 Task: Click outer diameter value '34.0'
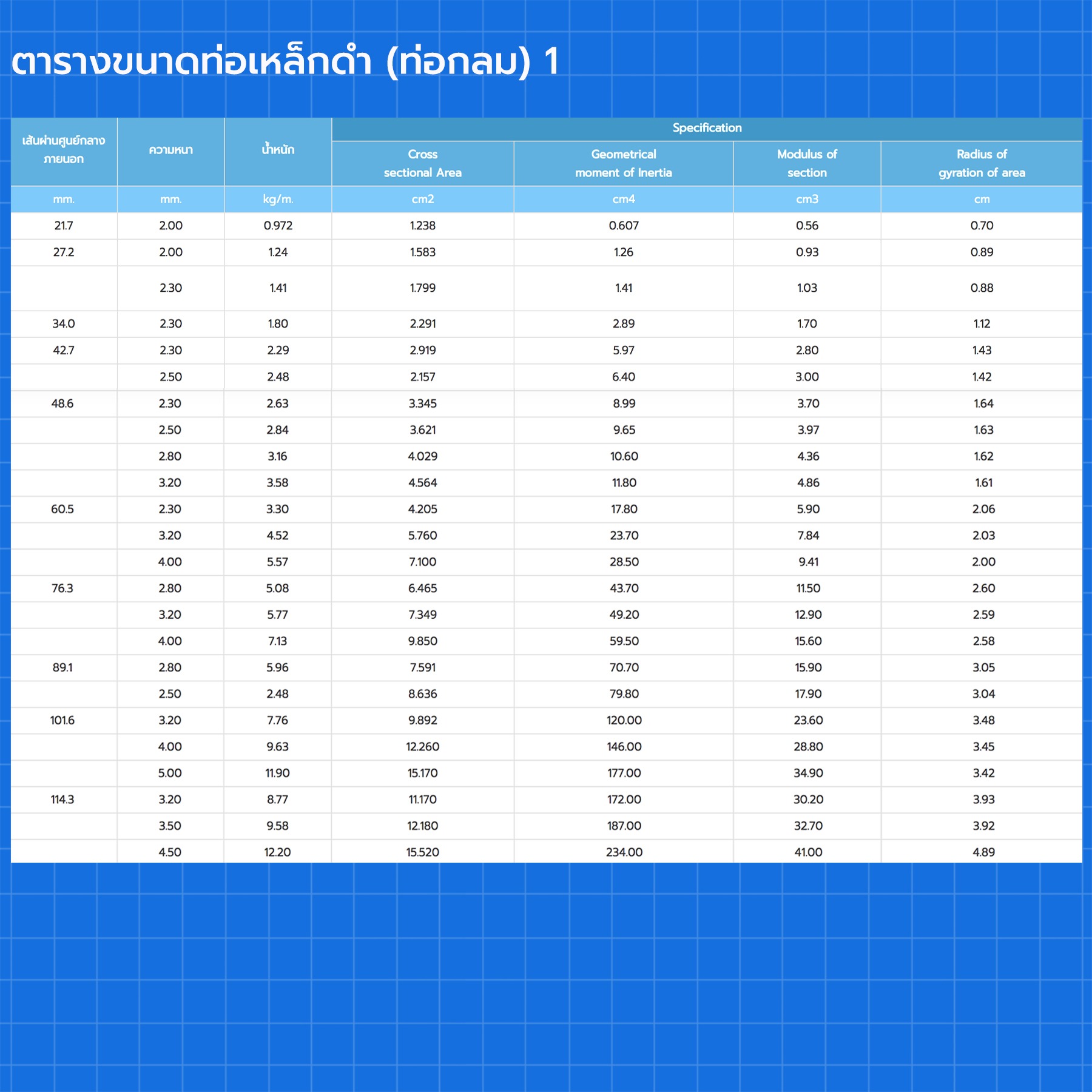click(64, 324)
